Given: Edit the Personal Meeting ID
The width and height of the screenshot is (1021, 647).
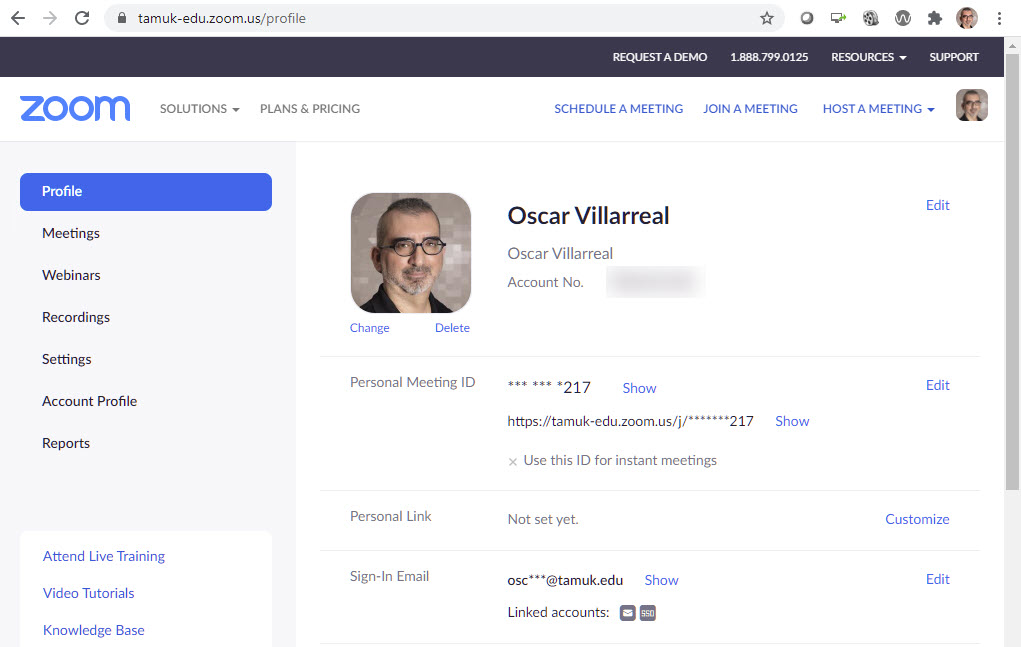Looking at the screenshot, I should [938, 385].
